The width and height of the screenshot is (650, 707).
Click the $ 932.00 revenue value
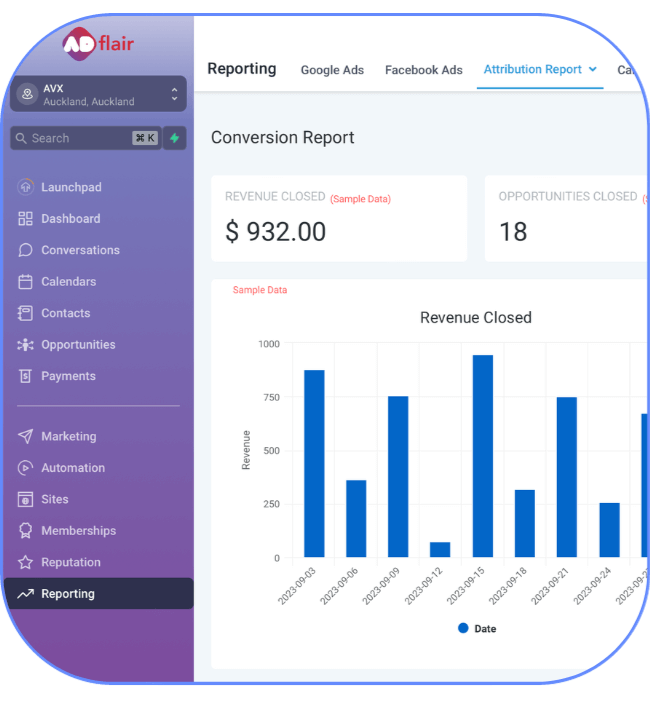click(x=275, y=232)
